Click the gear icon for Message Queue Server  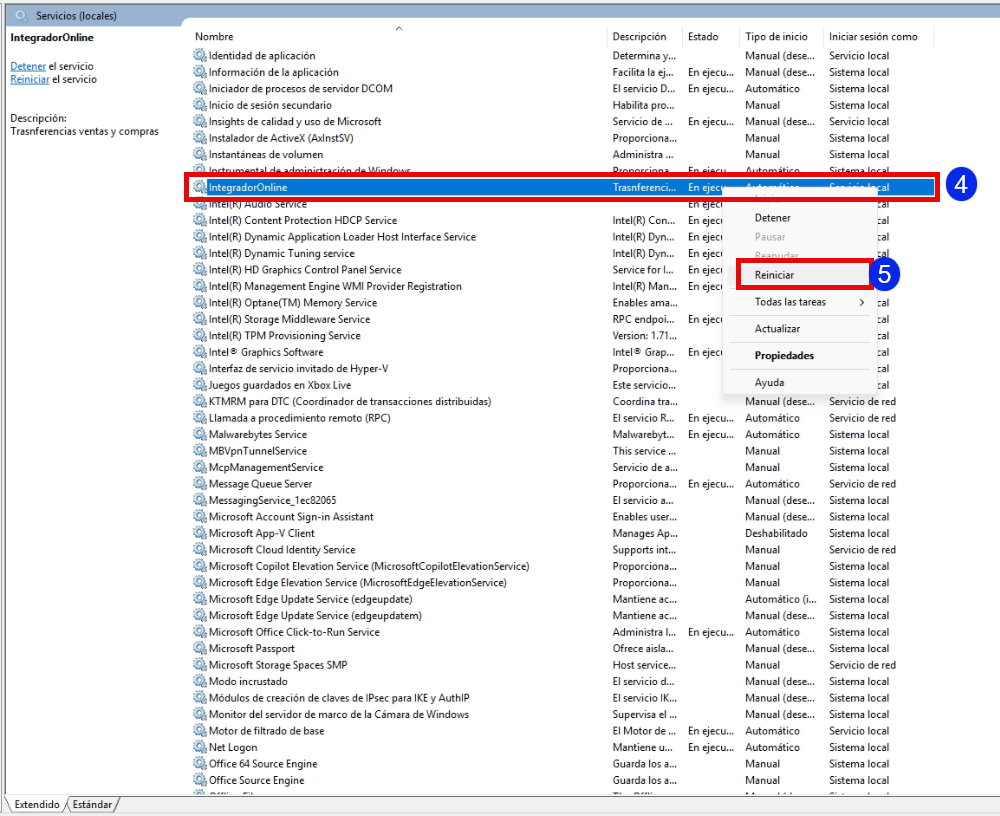pos(200,484)
